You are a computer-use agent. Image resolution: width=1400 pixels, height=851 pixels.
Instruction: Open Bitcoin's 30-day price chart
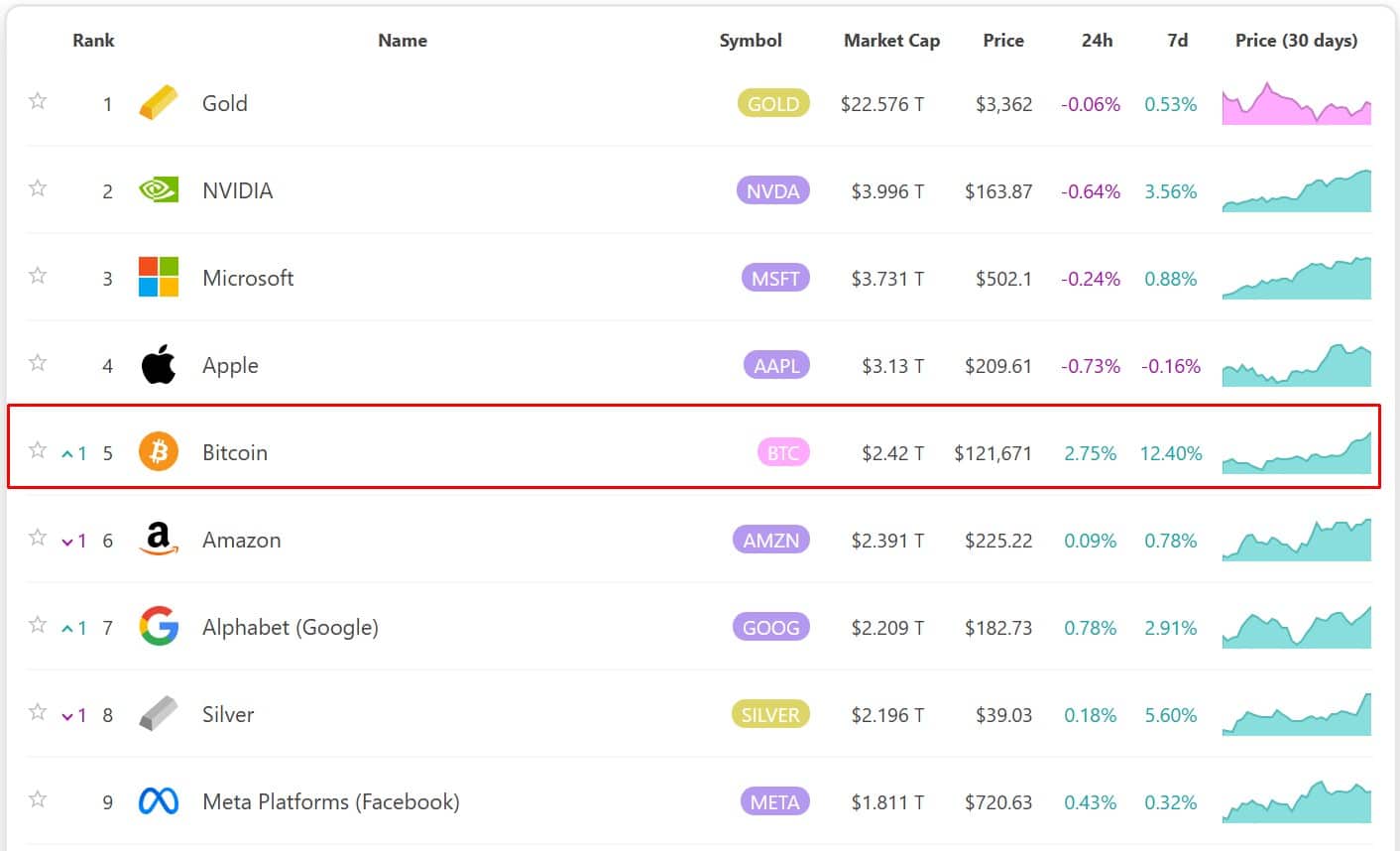click(1297, 452)
